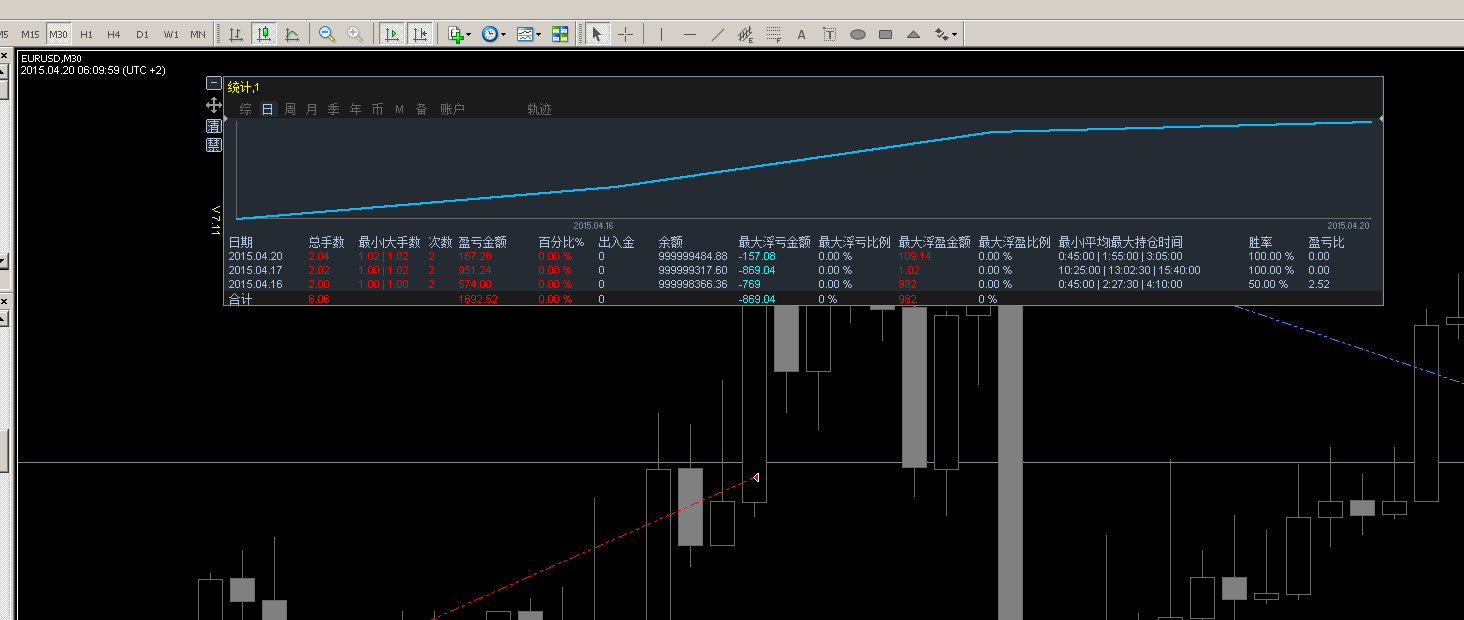Choose the Draw Ellipse shape tool
This screenshot has width=1464, height=620.
point(857,34)
